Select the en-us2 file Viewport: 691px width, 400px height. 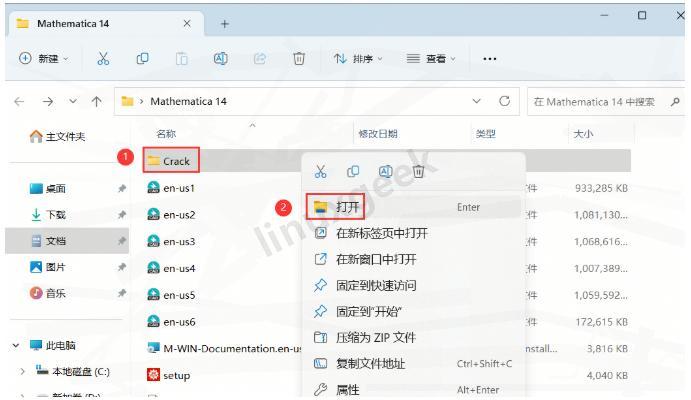pyautogui.click(x=171, y=215)
